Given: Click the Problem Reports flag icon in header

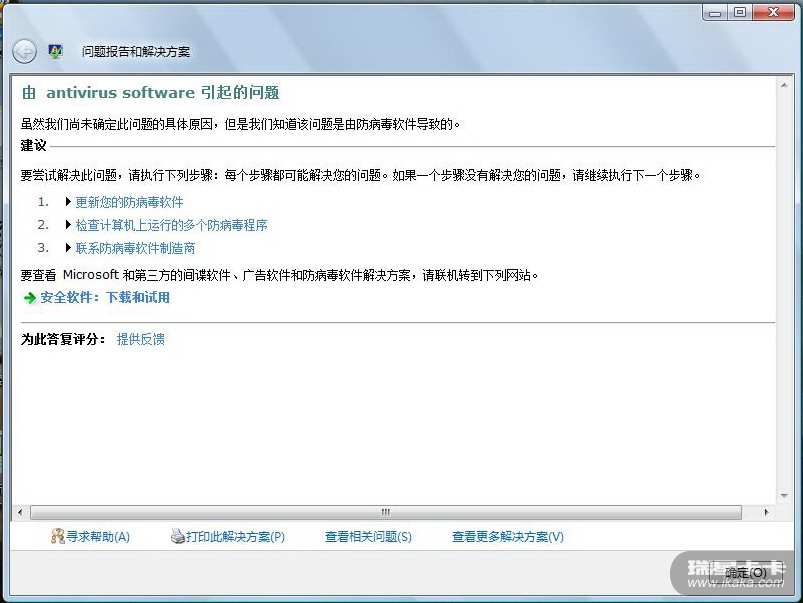Looking at the screenshot, I should (x=55, y=51).
